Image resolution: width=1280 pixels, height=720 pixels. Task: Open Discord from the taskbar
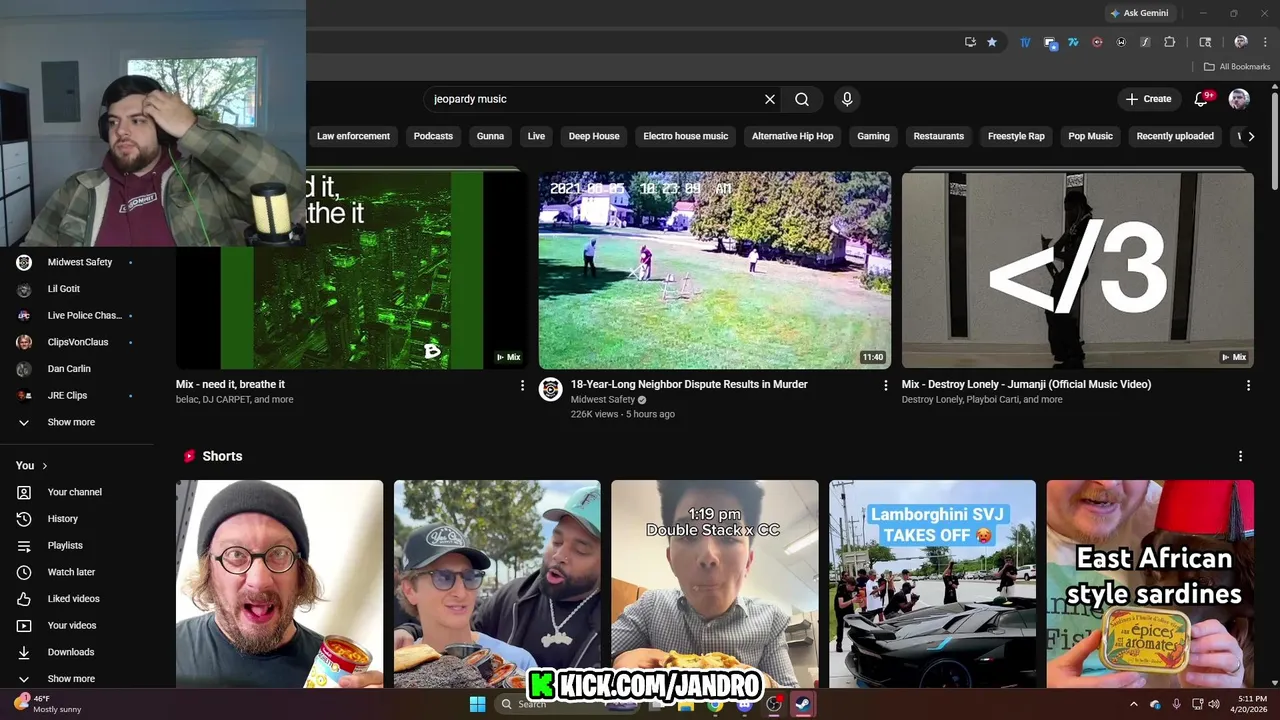click(x=744, y=704)
